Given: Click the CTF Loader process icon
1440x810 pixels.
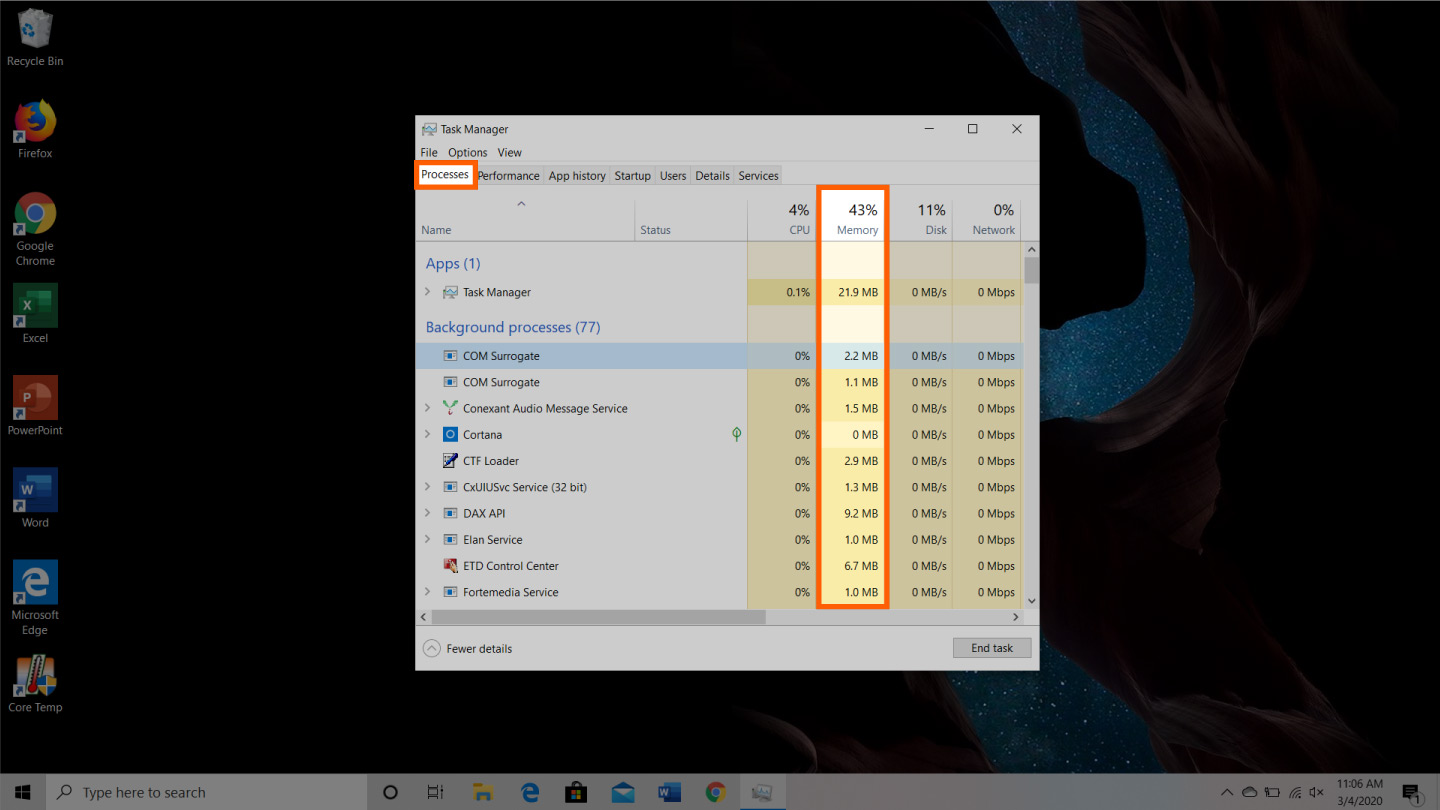Looking at the screenshot, I should pos(450,460).
